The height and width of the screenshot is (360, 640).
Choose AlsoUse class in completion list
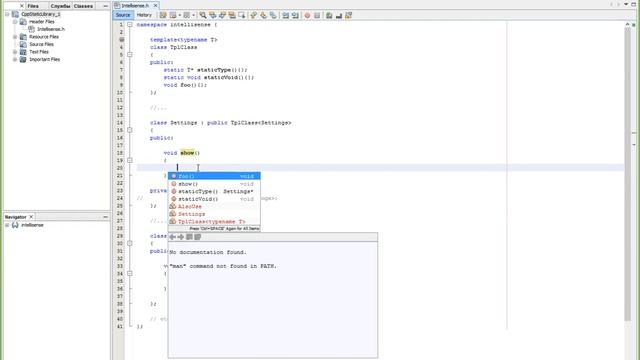[214, 207]
